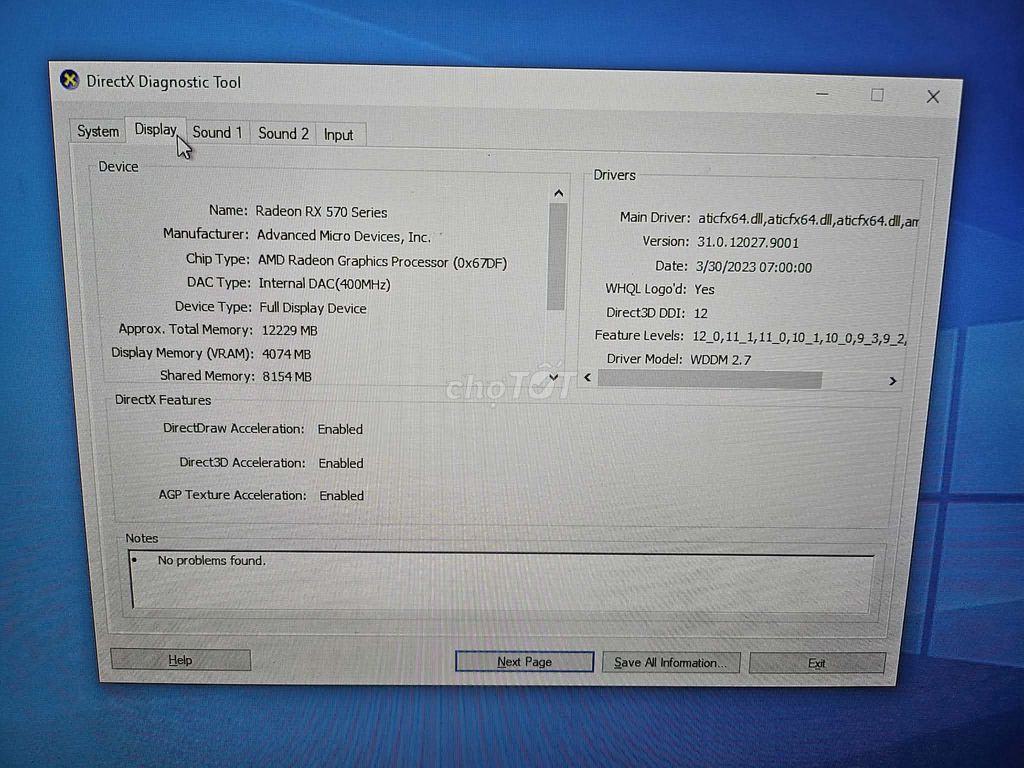Select the name Radeon RX 570 Series

pyautogui.click(x=321, y=212)
